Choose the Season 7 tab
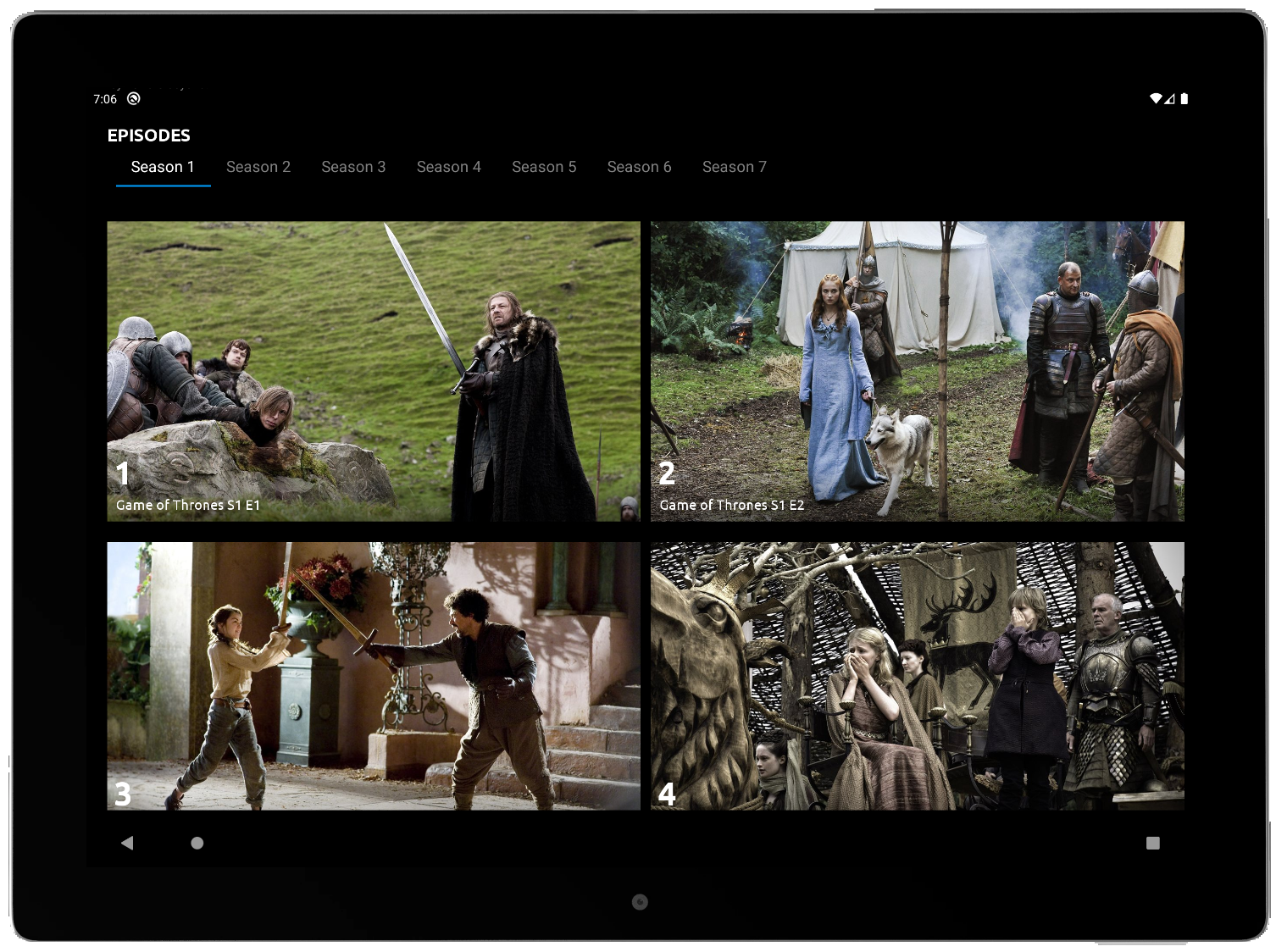The width and height of the screenshot is (1276, 952). [x=735, y=167]
